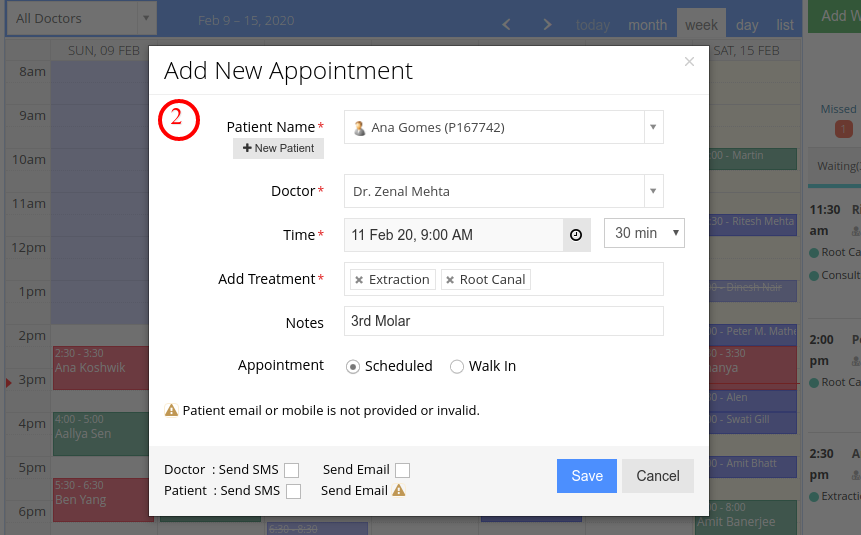Switch calendar to week view
This screenshot has width=861, height=535.
(x=701, y=25)
